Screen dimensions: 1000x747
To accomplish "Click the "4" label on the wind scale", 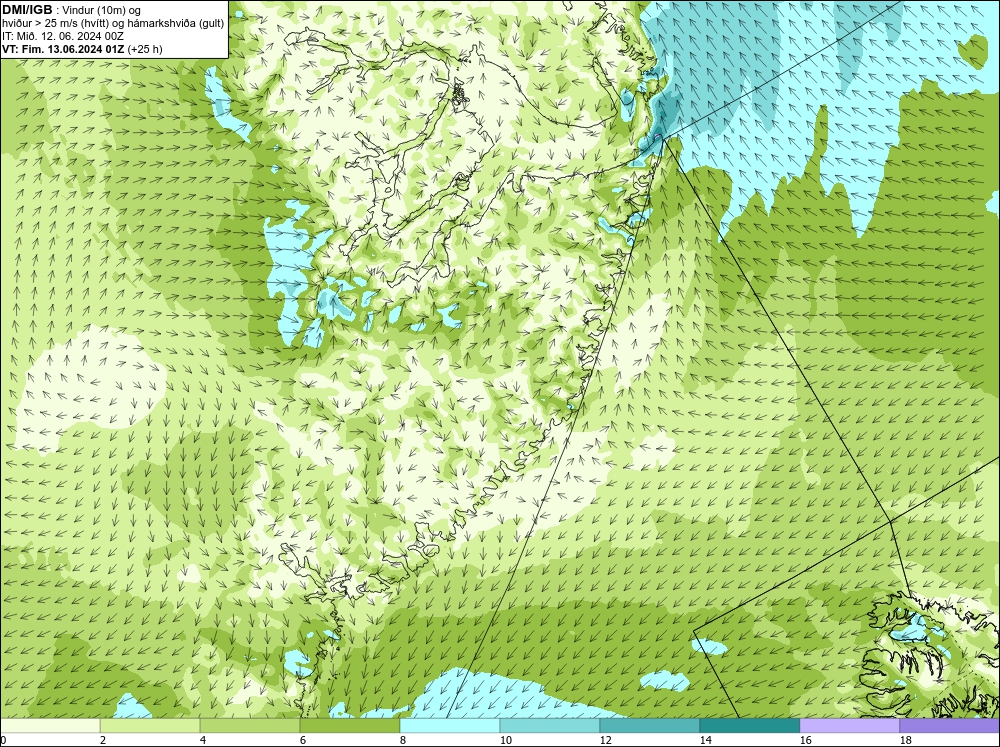I will [x=203, y=740].
